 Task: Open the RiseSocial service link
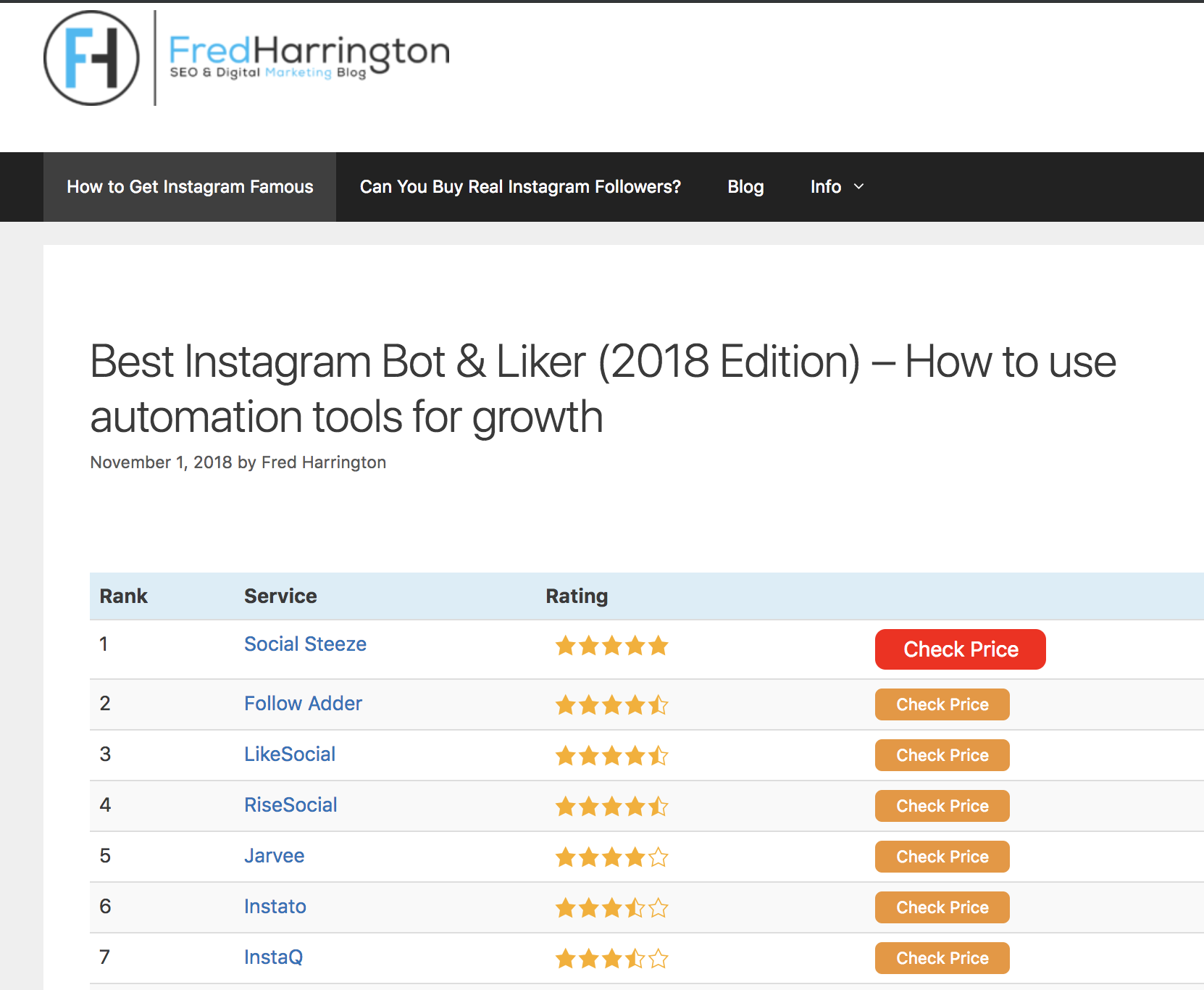(x=290, y=805)
